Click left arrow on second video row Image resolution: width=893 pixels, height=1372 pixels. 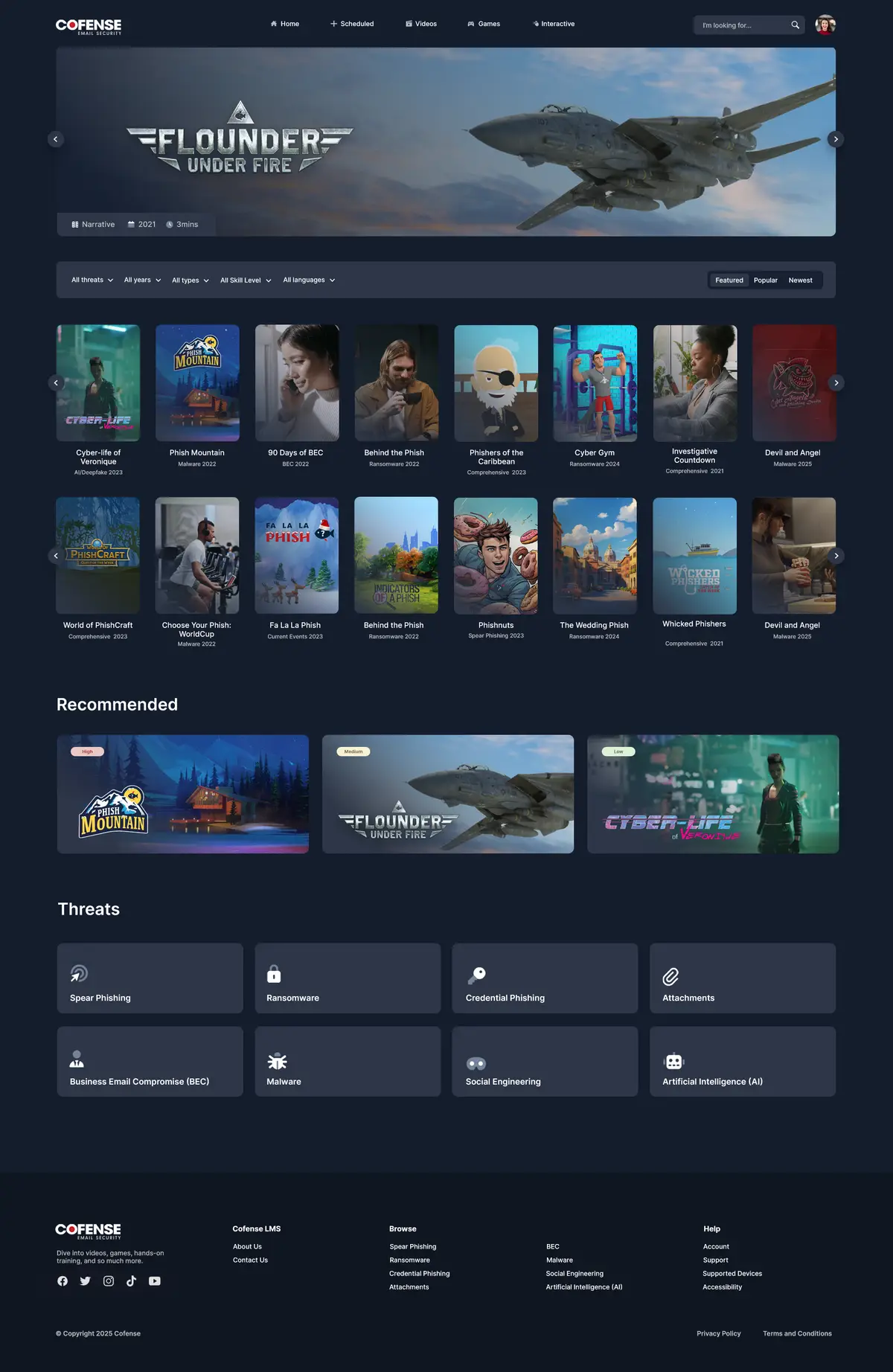[56, 556]
